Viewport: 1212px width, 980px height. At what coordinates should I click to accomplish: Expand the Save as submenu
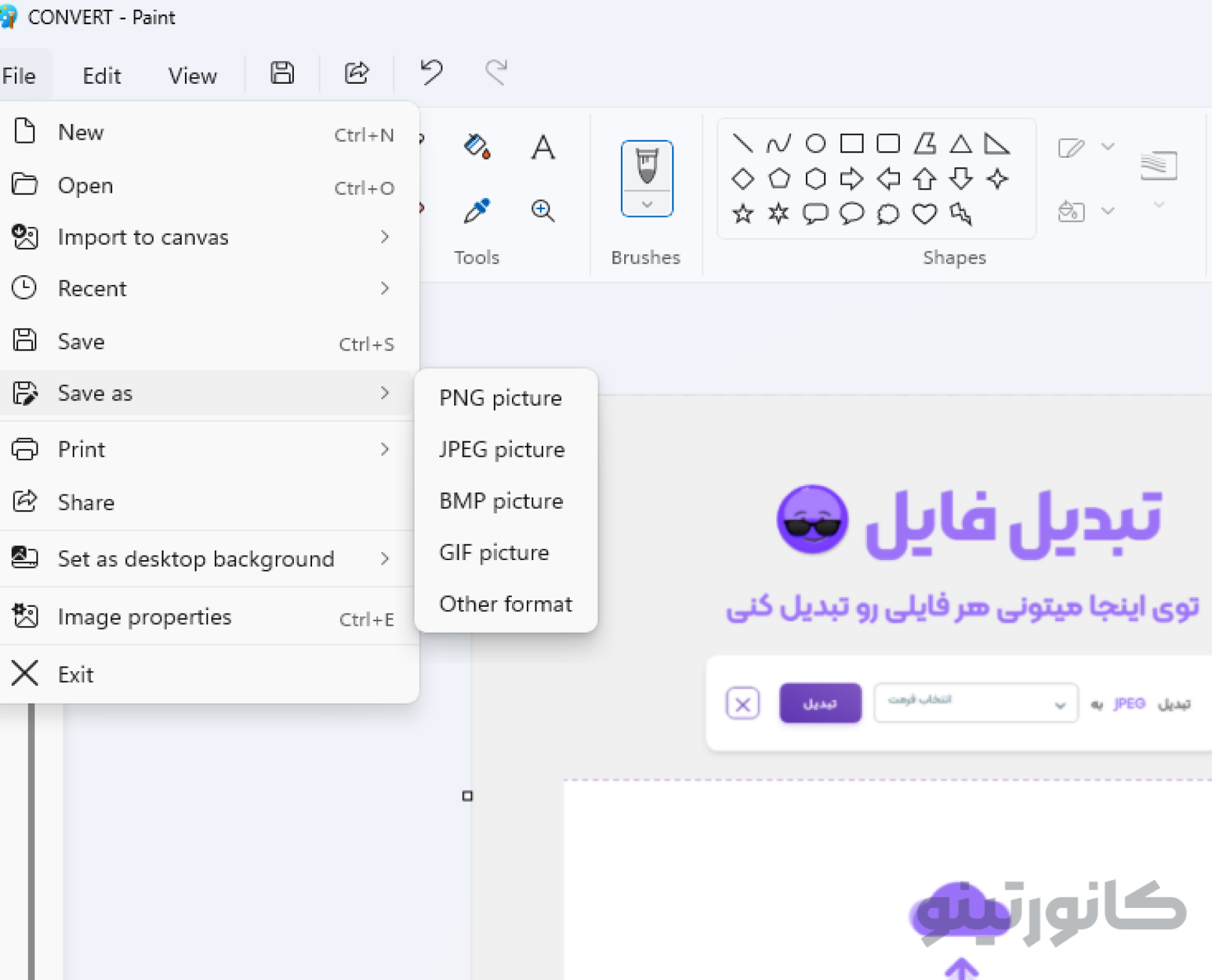206,393
